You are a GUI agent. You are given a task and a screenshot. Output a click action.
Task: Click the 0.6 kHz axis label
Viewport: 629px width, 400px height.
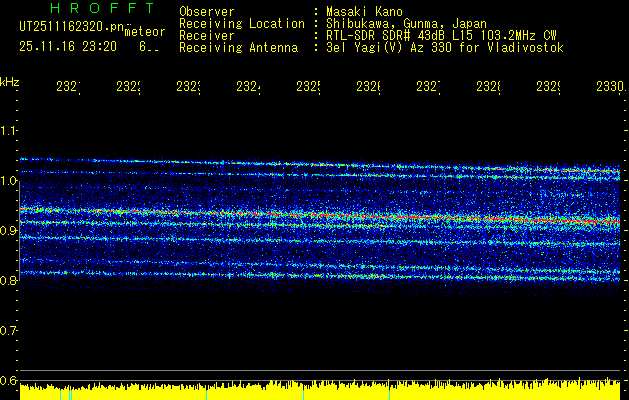coord(8,380)
